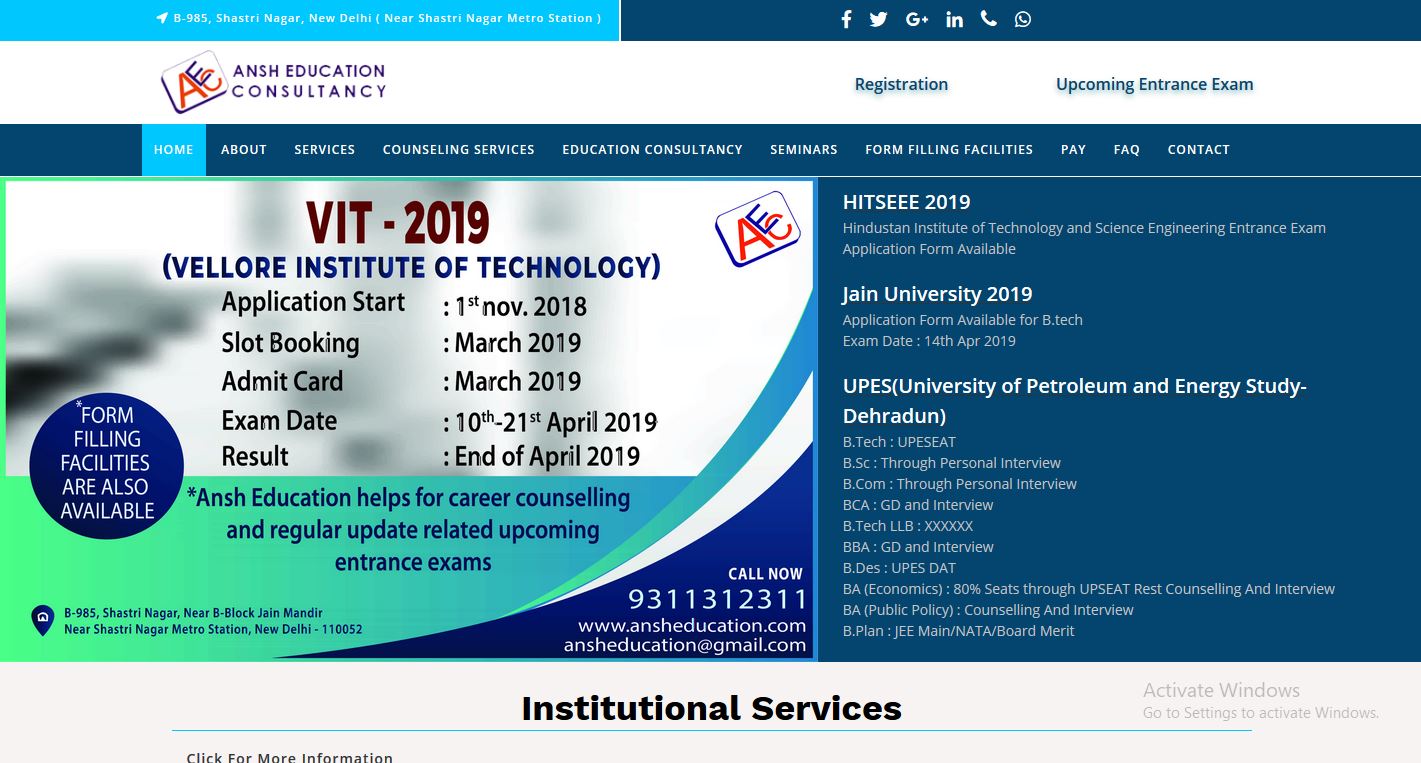Click the Ansh Education Consultancy logo
The image size is (1421, 763).
click(x=273, y=82)
